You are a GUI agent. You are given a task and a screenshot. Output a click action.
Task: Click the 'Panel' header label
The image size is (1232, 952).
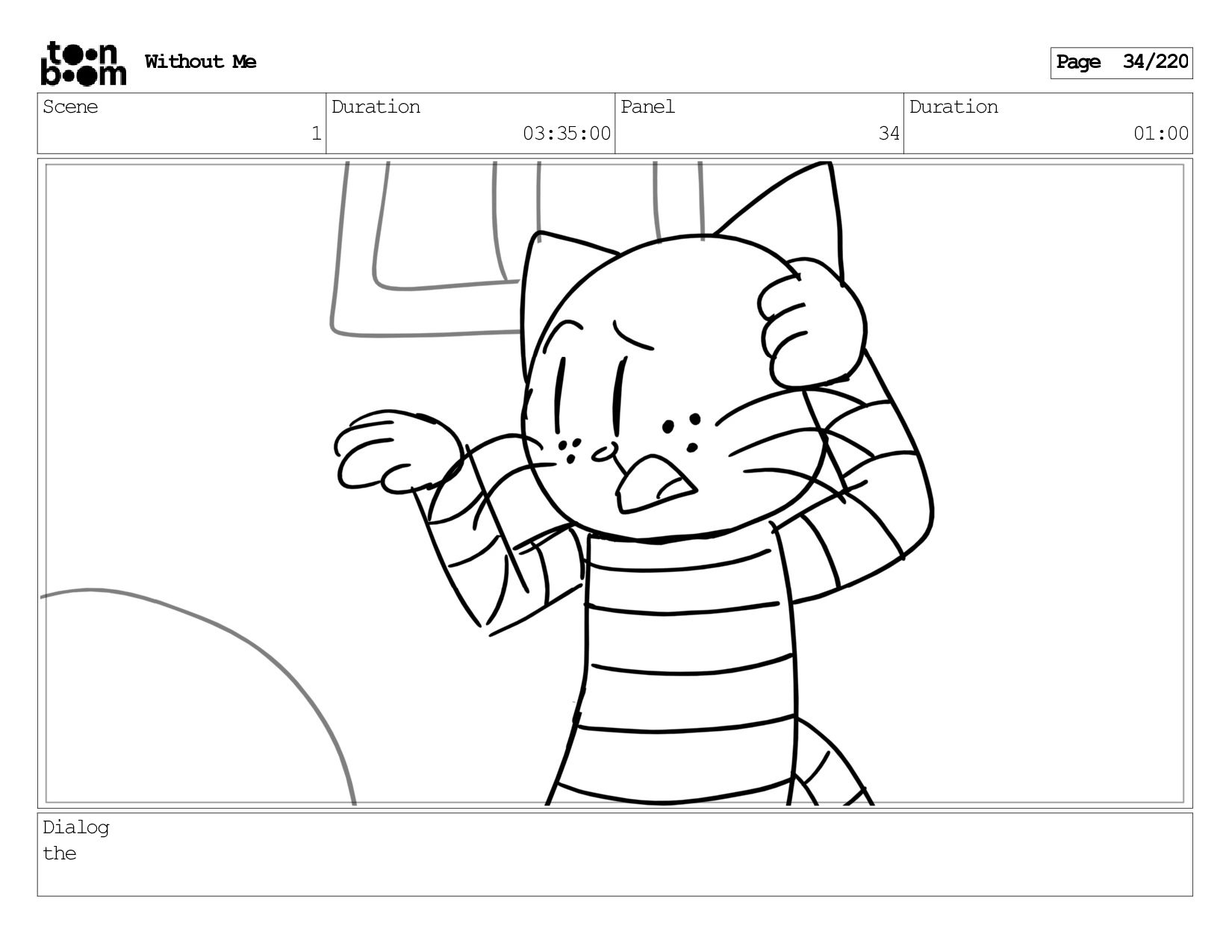tap(647, 107)
